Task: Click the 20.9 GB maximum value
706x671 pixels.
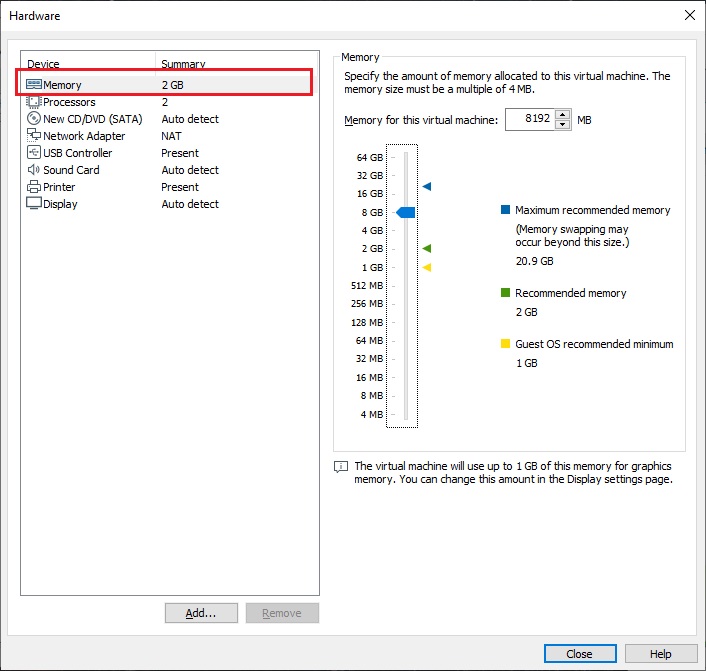Action: point(534,261)
